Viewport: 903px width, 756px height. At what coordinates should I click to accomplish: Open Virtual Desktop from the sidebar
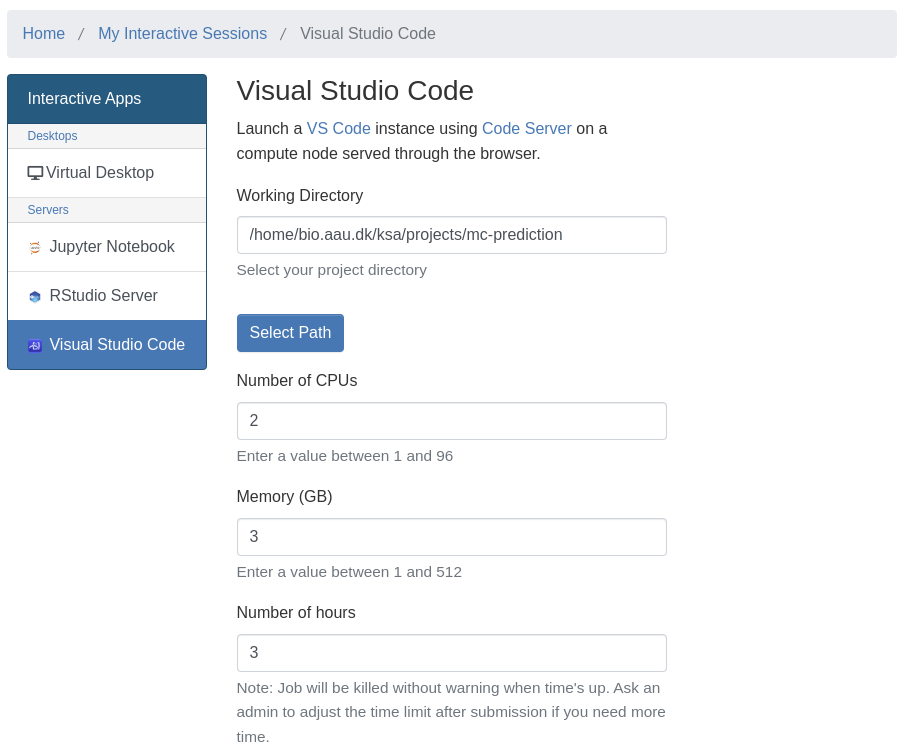tap(100, 173)
